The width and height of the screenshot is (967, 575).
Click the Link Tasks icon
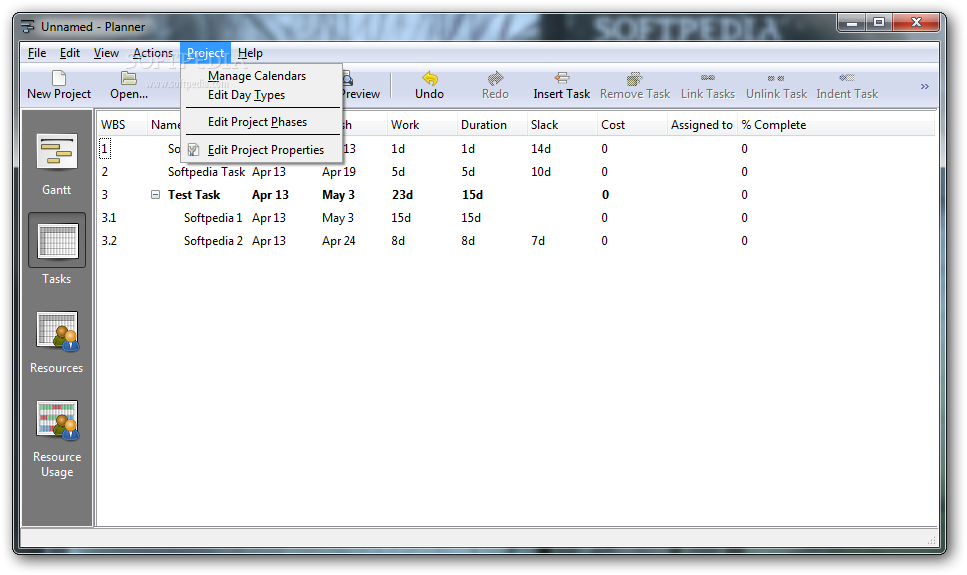pos(707,78)
